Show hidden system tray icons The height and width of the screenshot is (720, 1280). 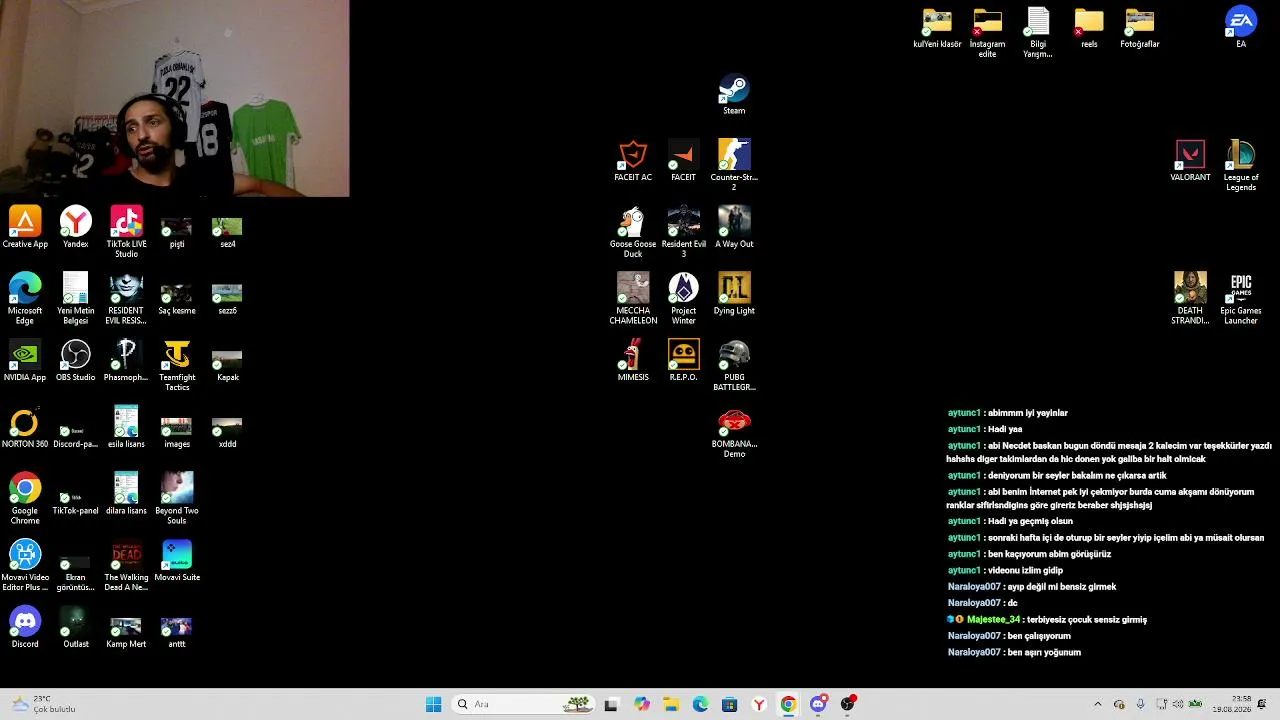[1097, 704]
